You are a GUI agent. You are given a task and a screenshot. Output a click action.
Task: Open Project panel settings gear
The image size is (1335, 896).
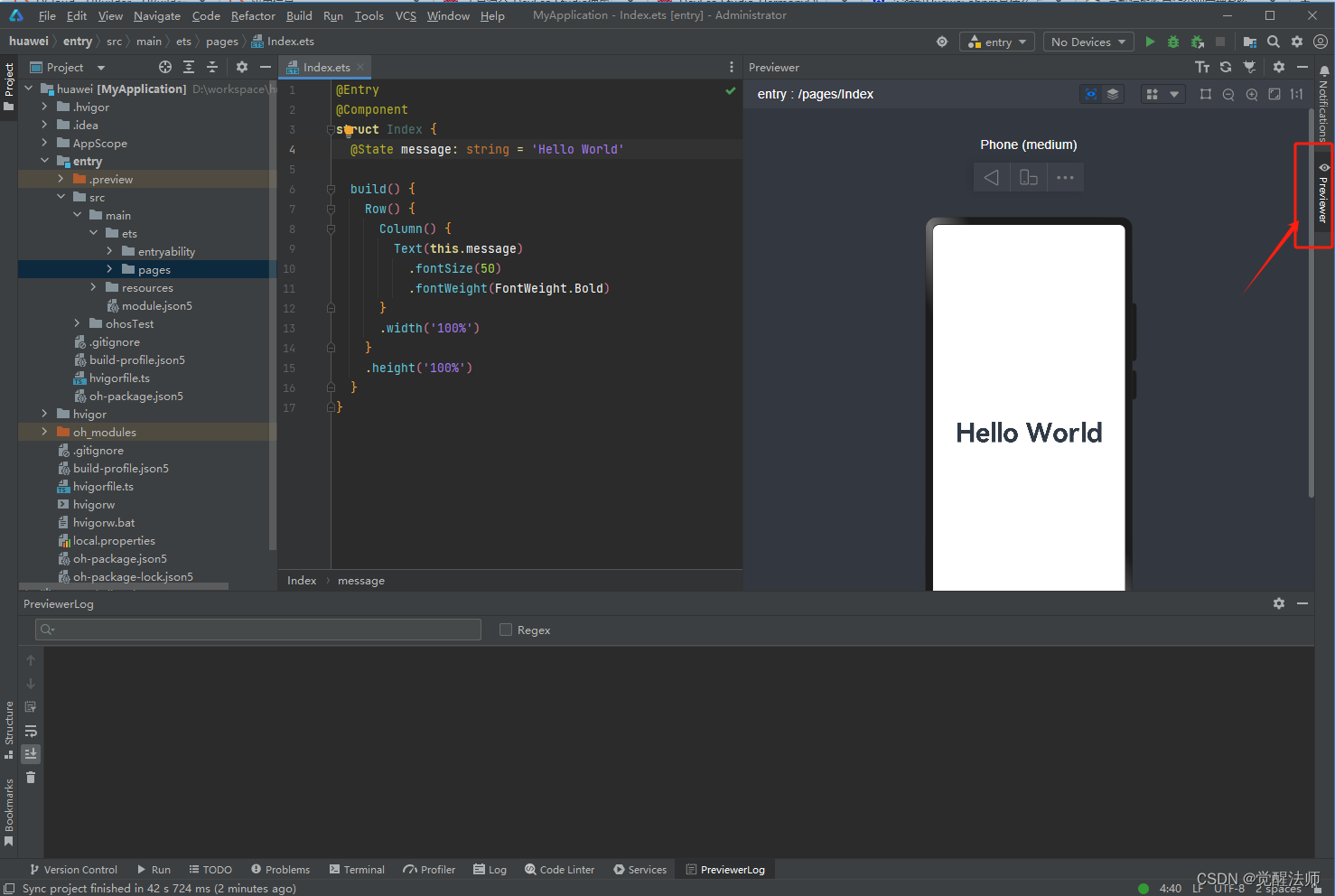point(242,67)
